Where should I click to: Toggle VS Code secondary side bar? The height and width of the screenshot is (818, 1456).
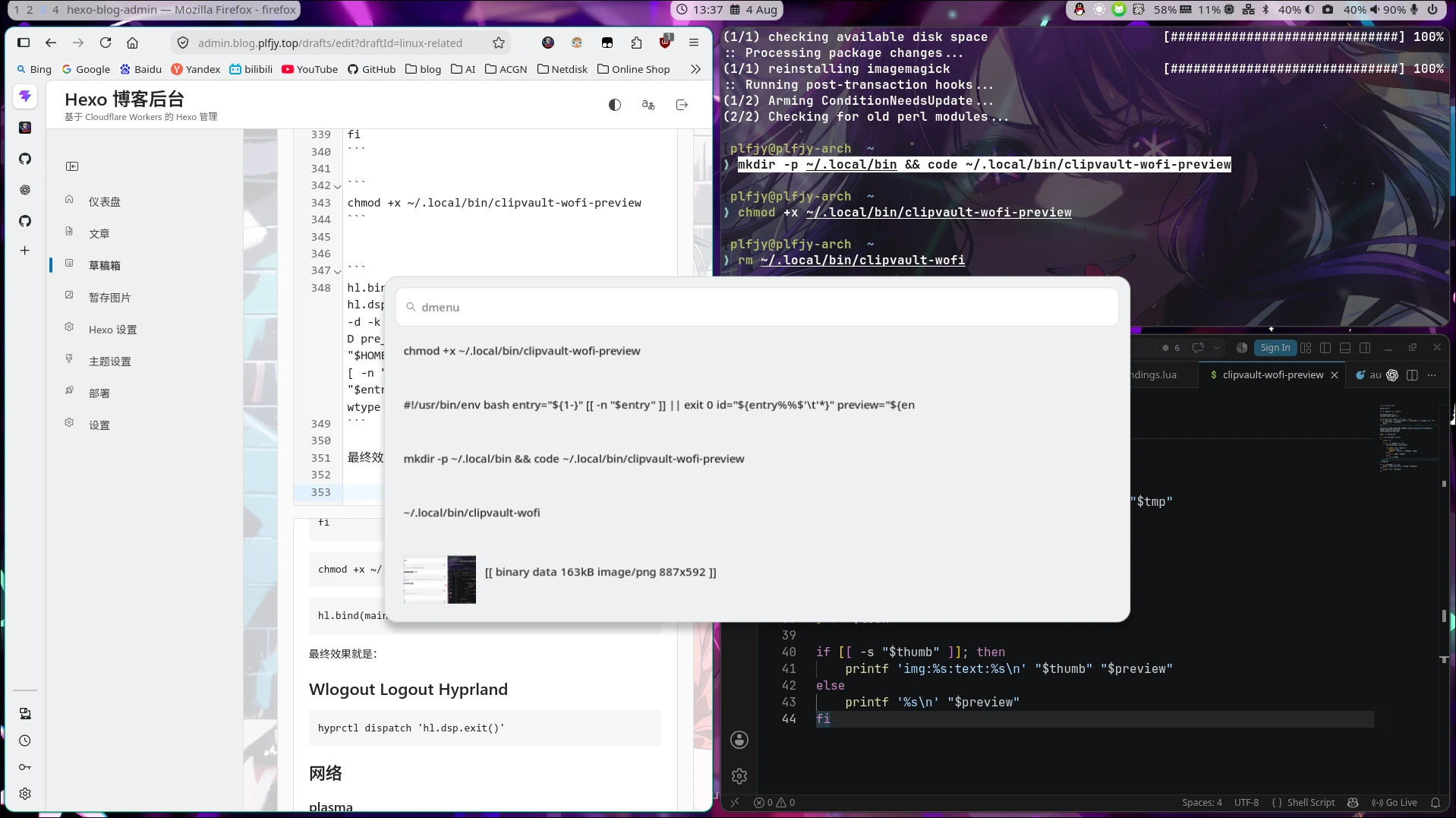click(1365, 348)
